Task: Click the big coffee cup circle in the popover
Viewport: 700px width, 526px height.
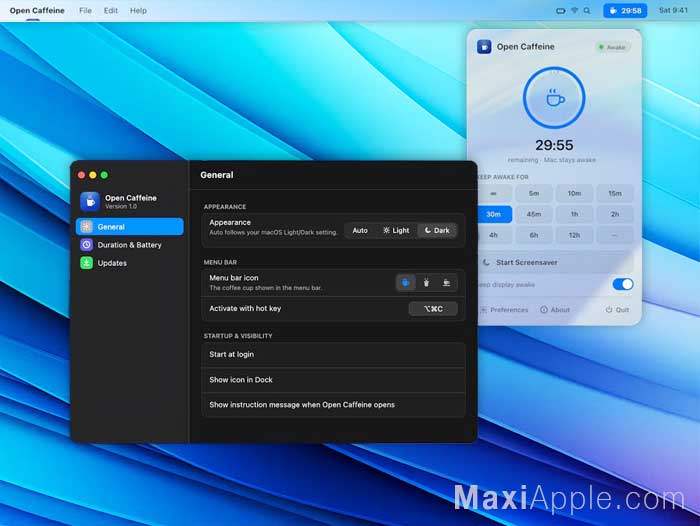Action: click(x=554, y=97)
